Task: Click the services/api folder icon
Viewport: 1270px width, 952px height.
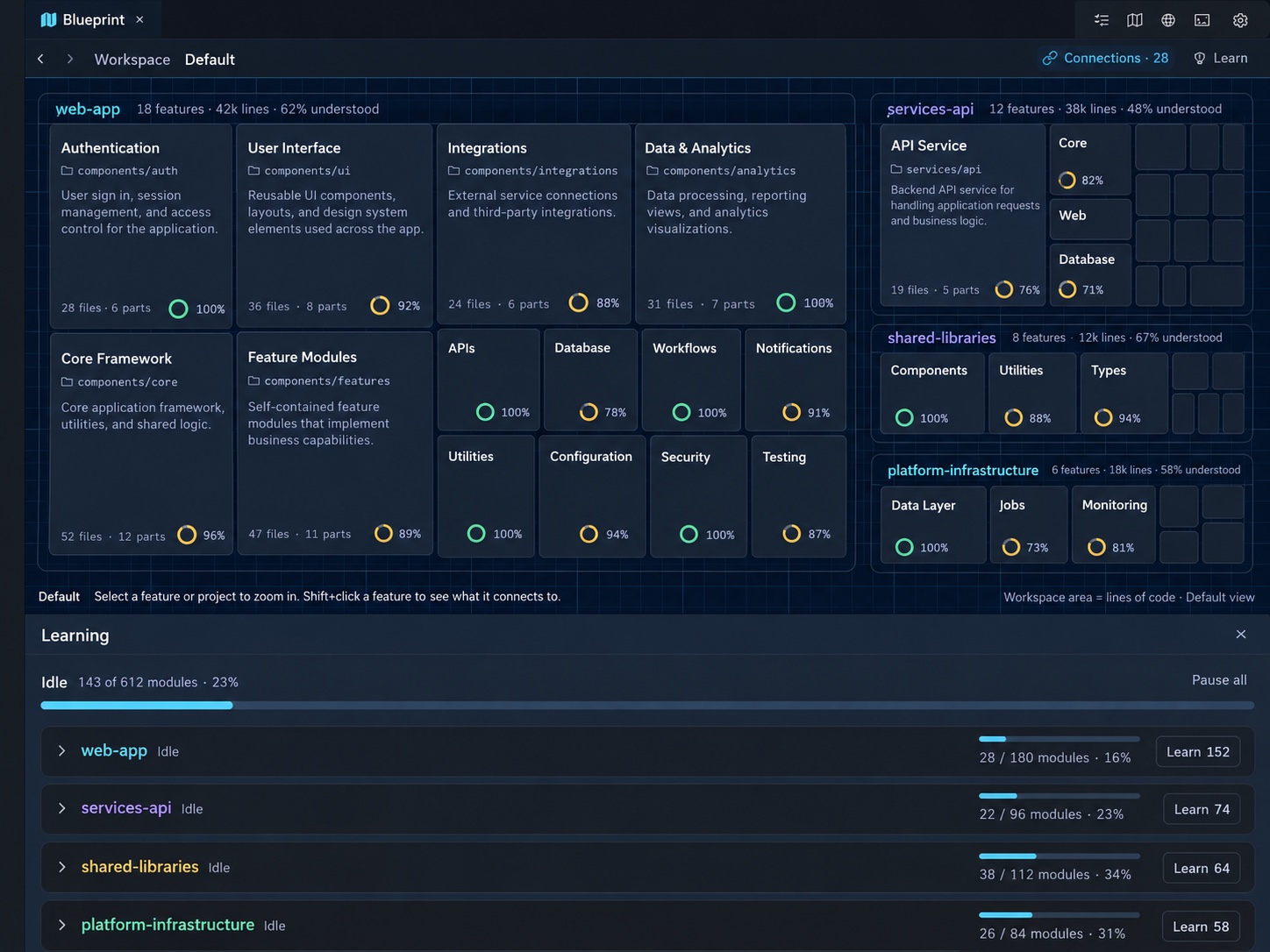Action: coord(896,169)
